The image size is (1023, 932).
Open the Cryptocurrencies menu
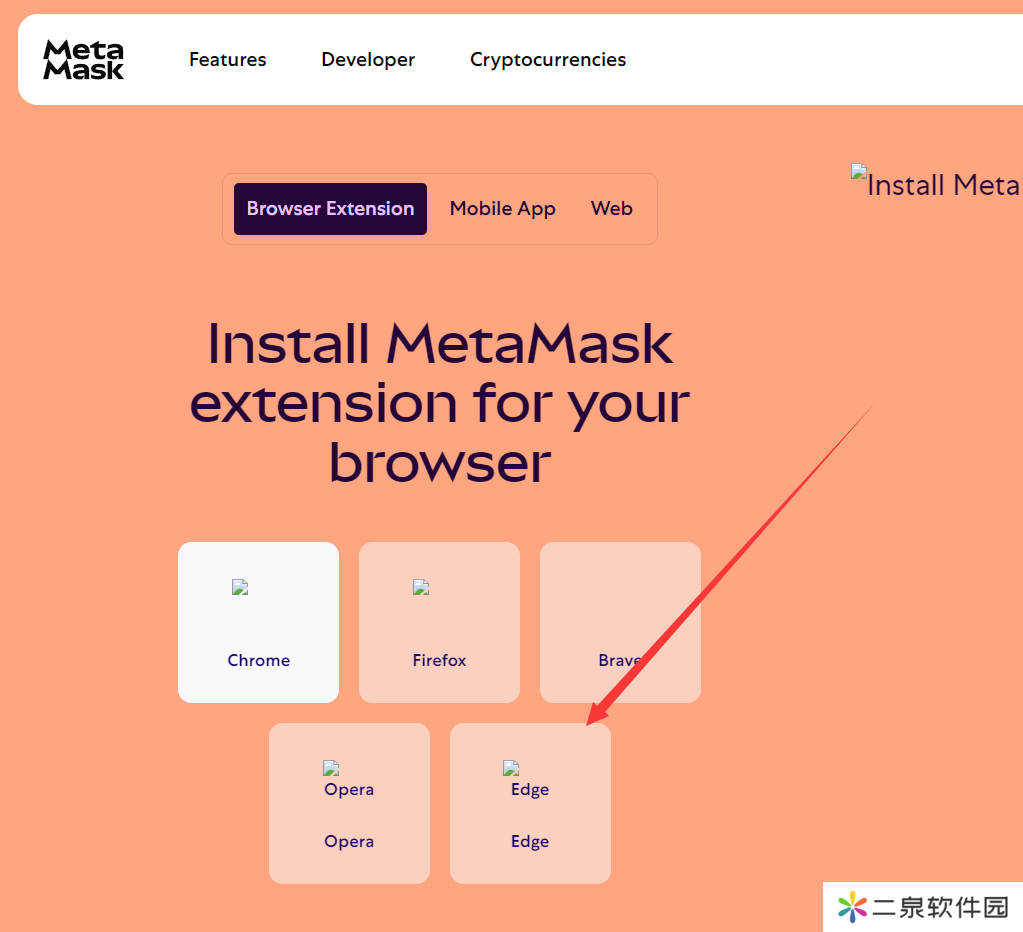click(548, 59)
